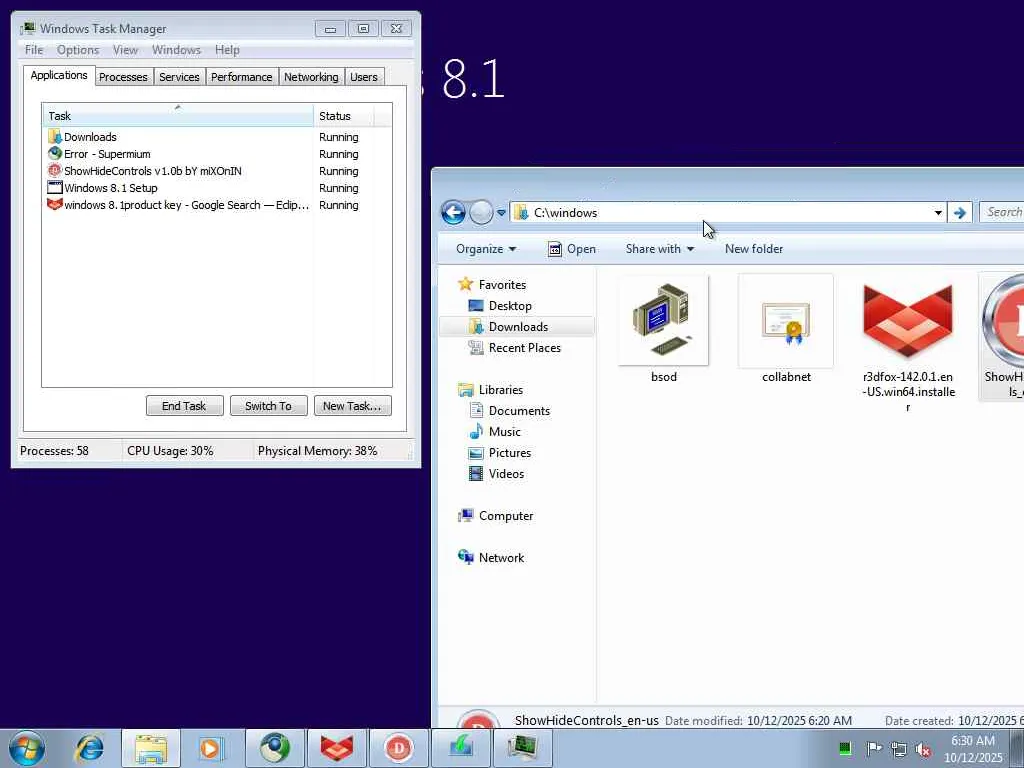Open Documents library
The width and height of the screenshot is (1024, 768).
click(x=519, y=411)
